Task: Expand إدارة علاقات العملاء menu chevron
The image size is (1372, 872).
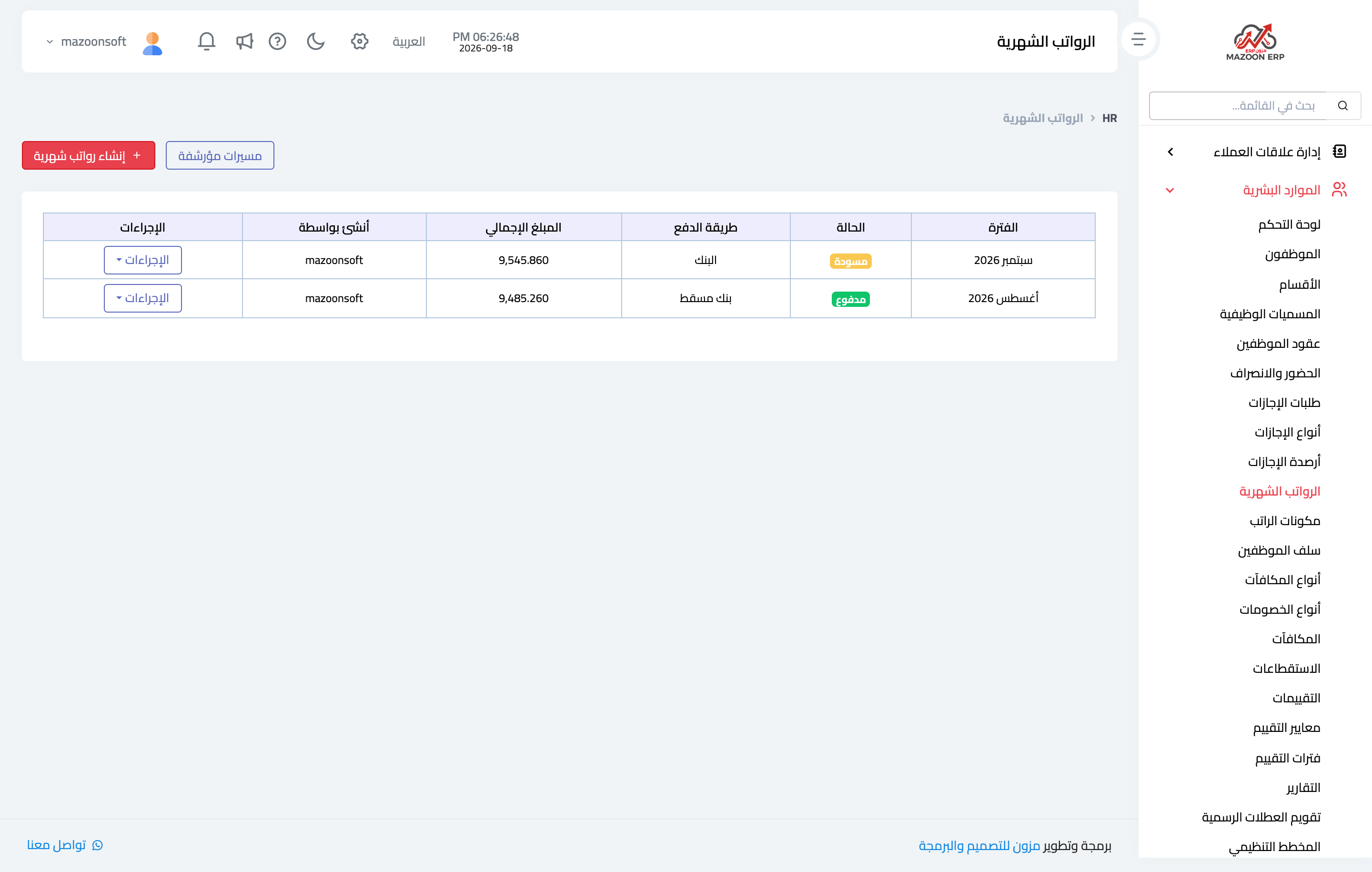Action: click(1170, 152)
